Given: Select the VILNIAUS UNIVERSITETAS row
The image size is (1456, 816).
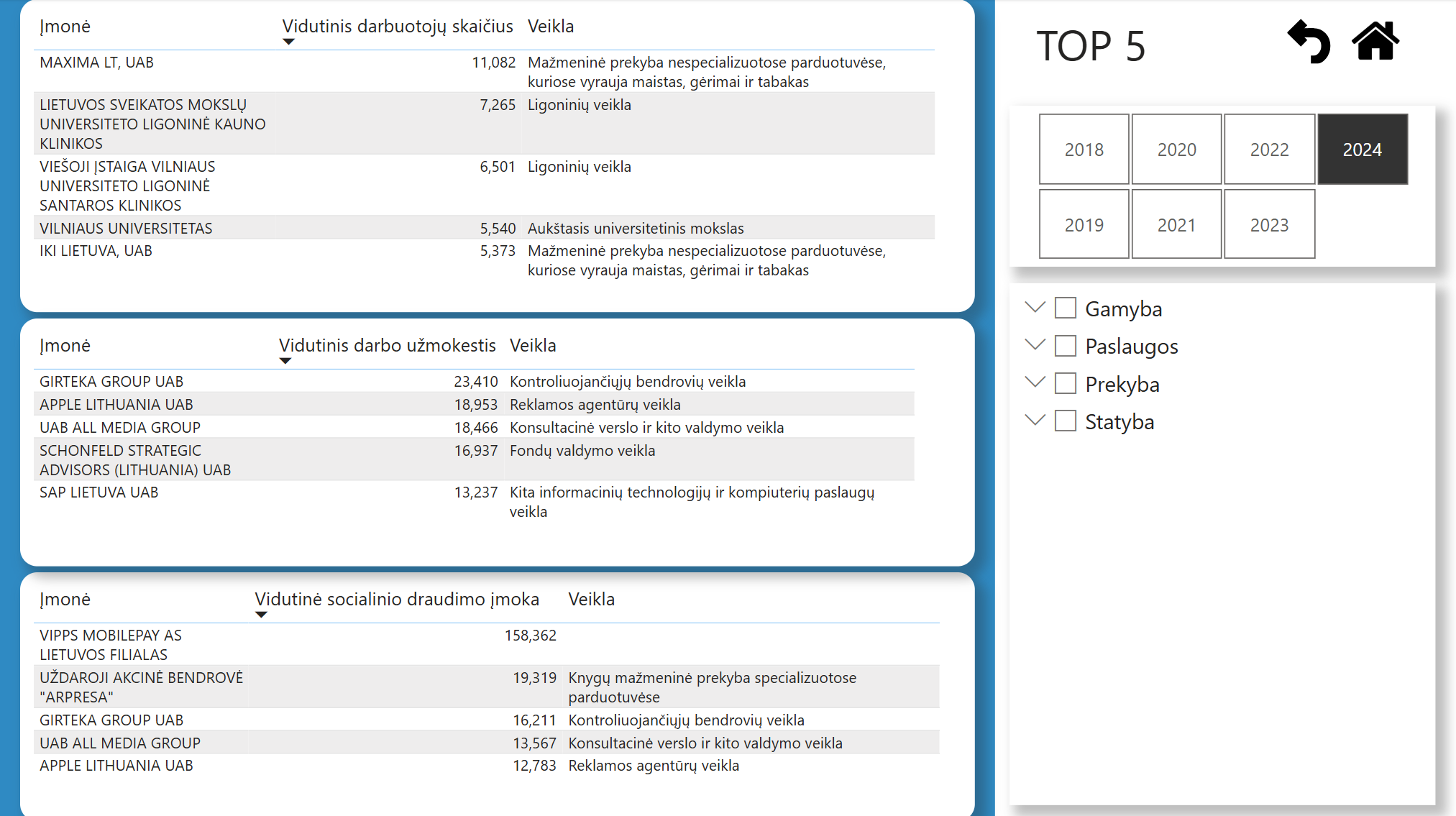Looking at the screenshot, I should [484, 228].
